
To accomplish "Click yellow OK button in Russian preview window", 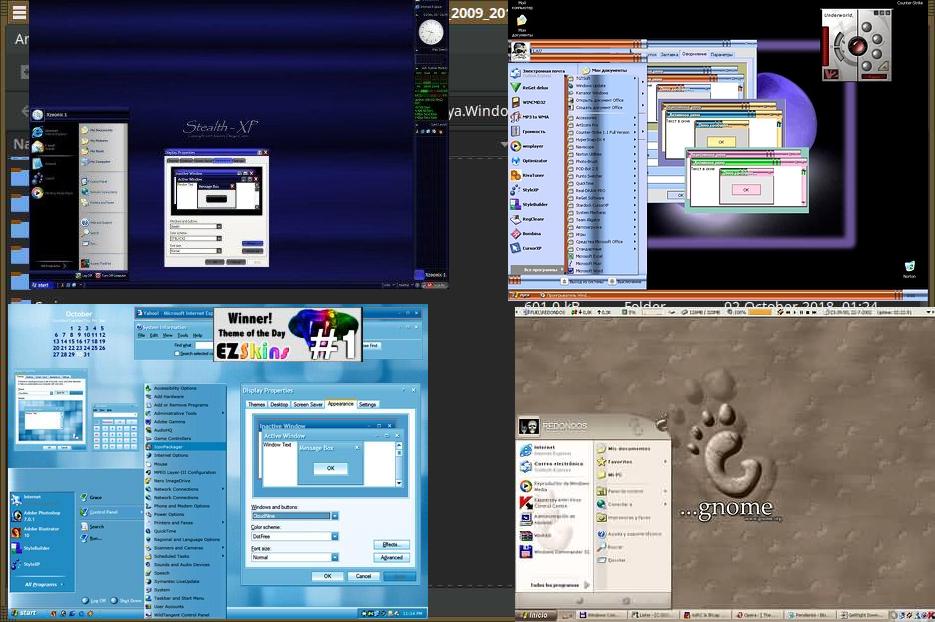I will (721, 142).
